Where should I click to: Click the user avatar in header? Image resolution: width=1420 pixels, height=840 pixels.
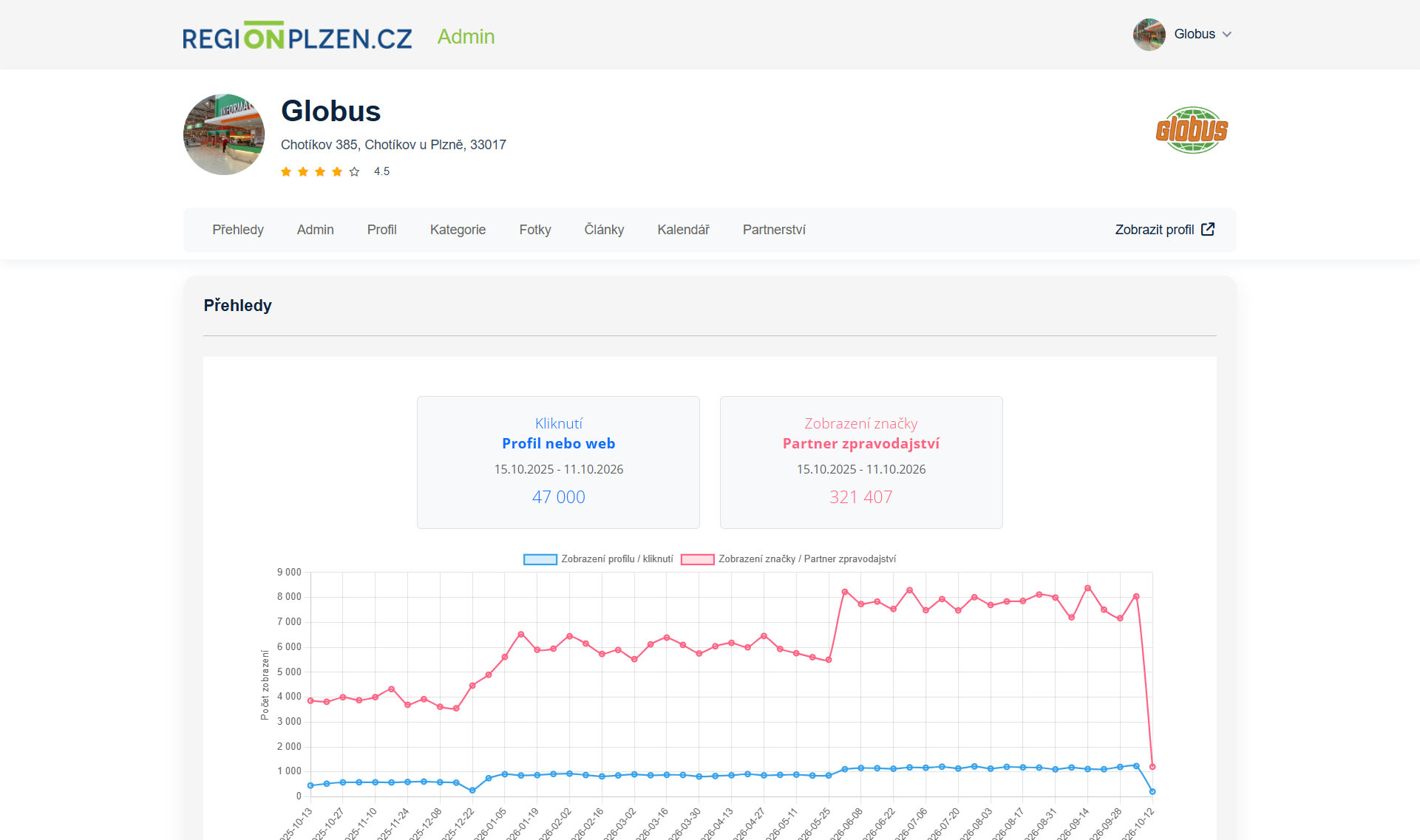[1149, 35]
